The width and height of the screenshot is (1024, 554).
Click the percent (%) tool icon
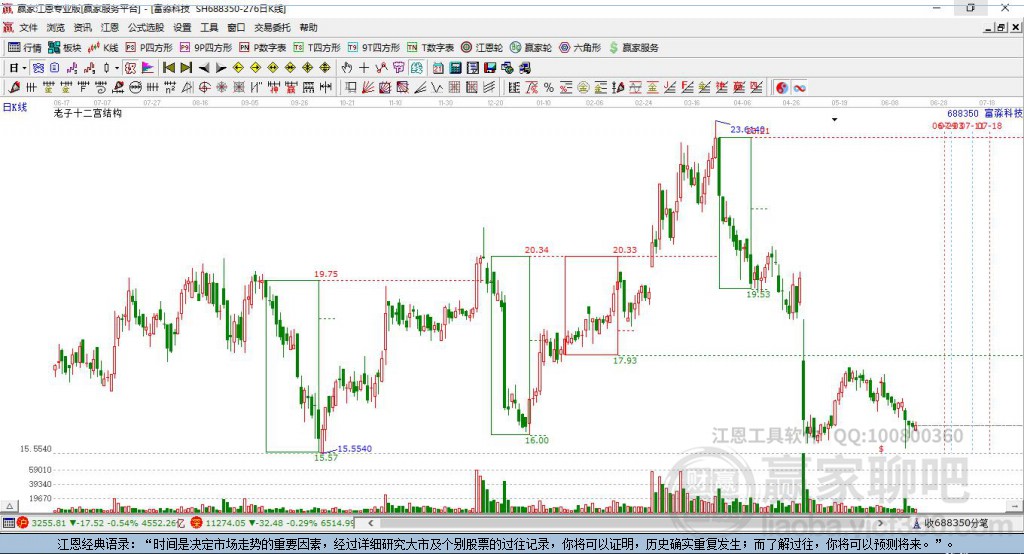tap(549, 88)
